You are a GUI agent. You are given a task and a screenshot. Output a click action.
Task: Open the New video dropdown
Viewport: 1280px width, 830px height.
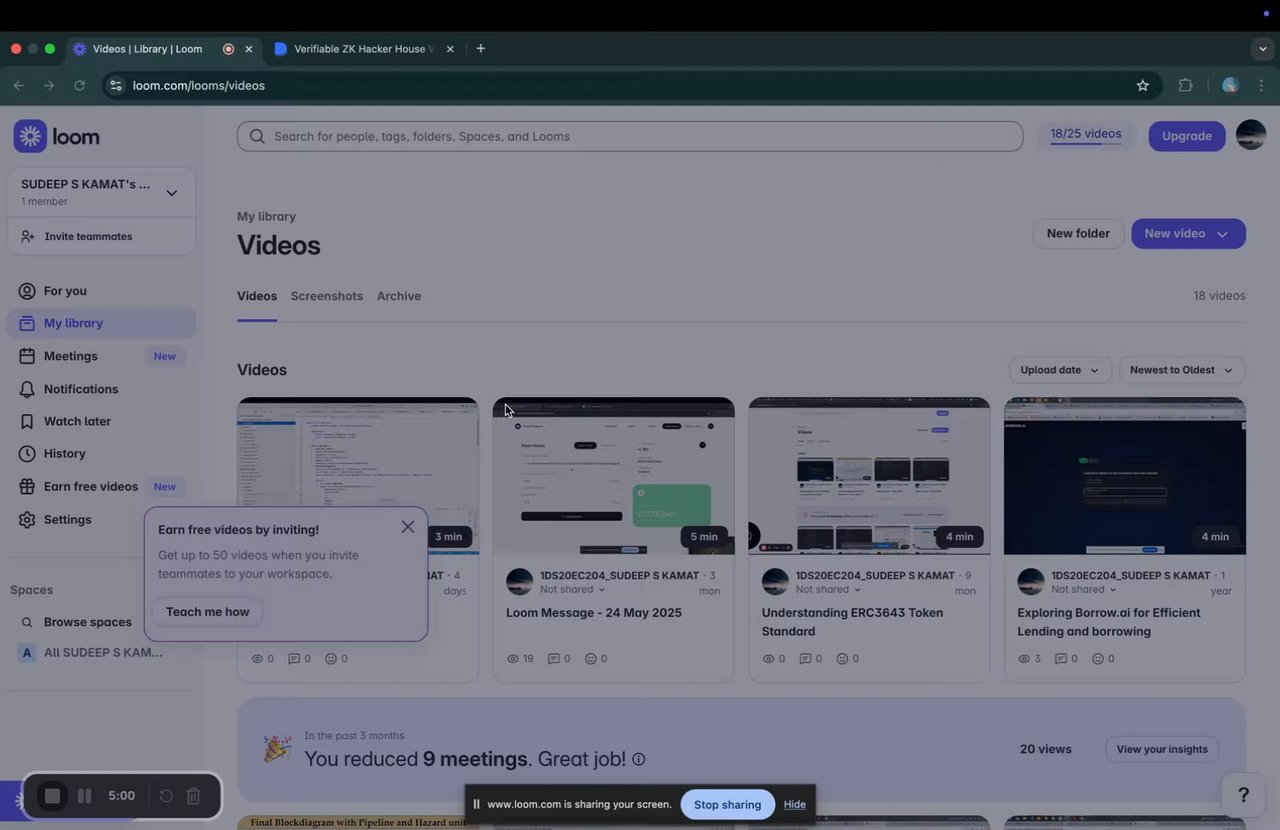coord(1188,234)
